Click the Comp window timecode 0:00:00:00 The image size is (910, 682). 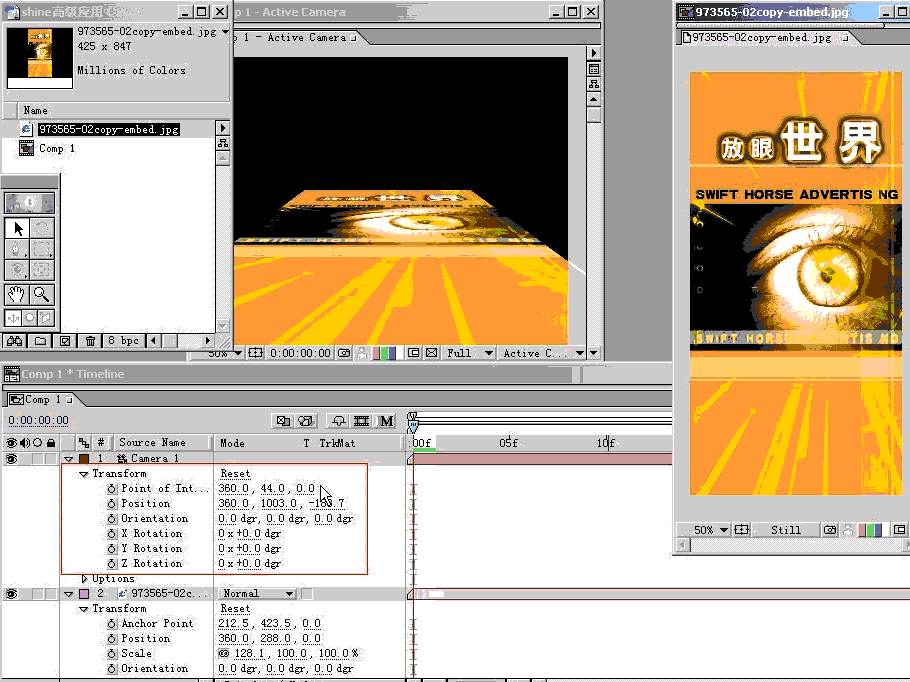tap(300, 353)
